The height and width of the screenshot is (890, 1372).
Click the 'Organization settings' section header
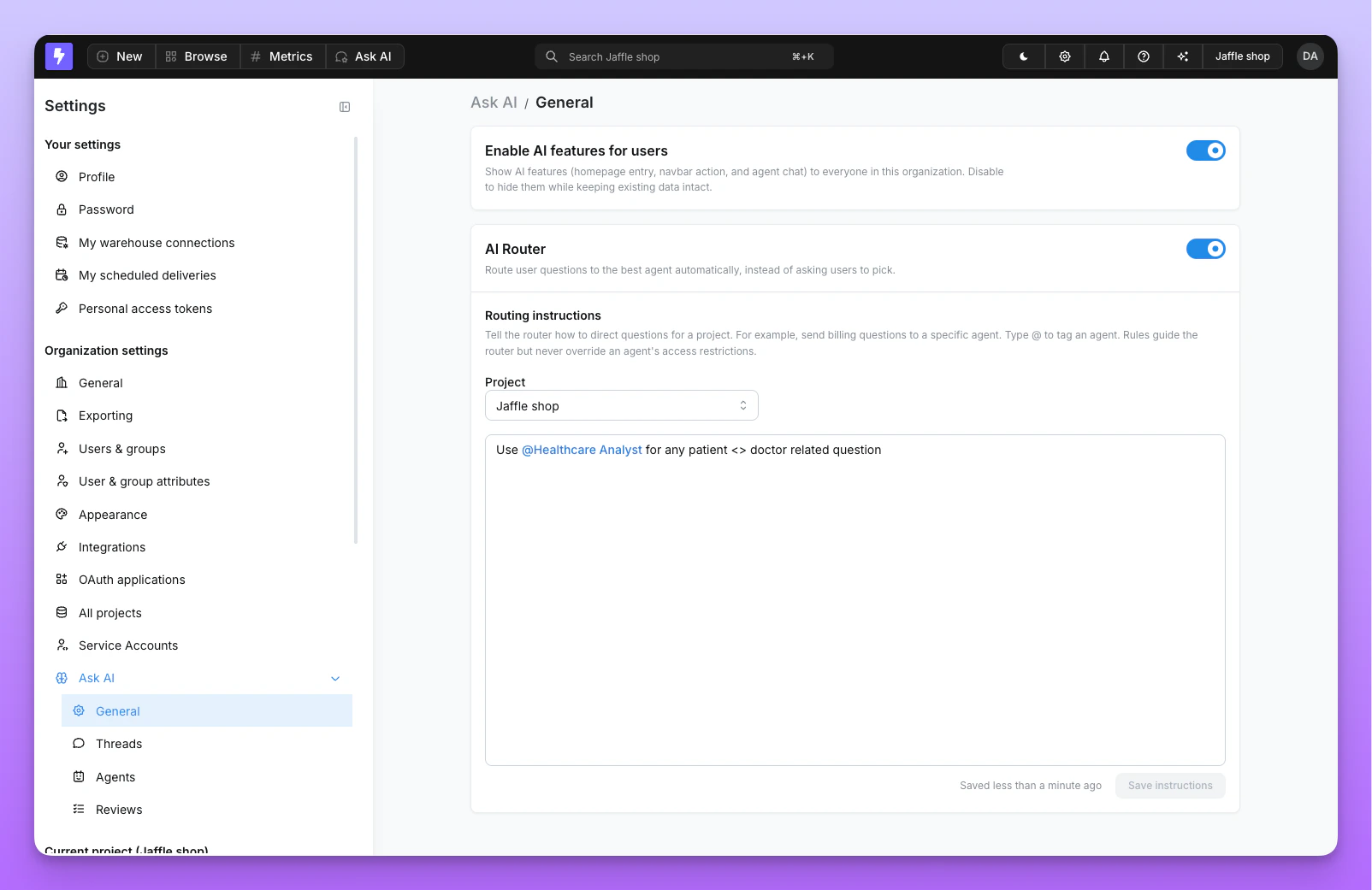point(106,351)
